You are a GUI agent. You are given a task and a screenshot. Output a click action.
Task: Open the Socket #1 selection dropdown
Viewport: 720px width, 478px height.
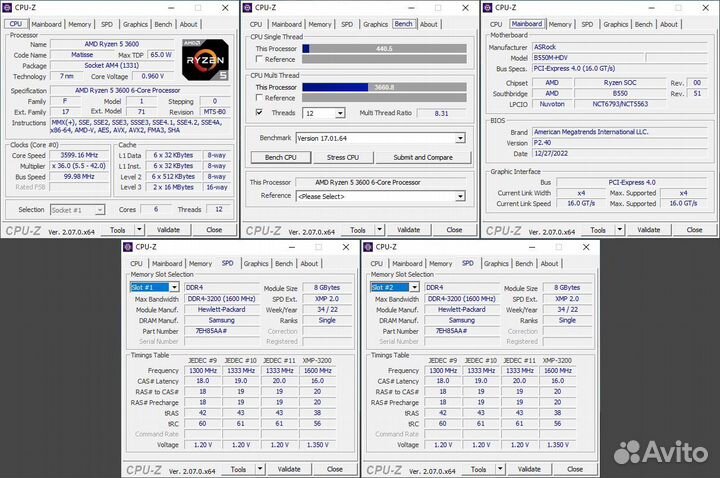(100, 210)
